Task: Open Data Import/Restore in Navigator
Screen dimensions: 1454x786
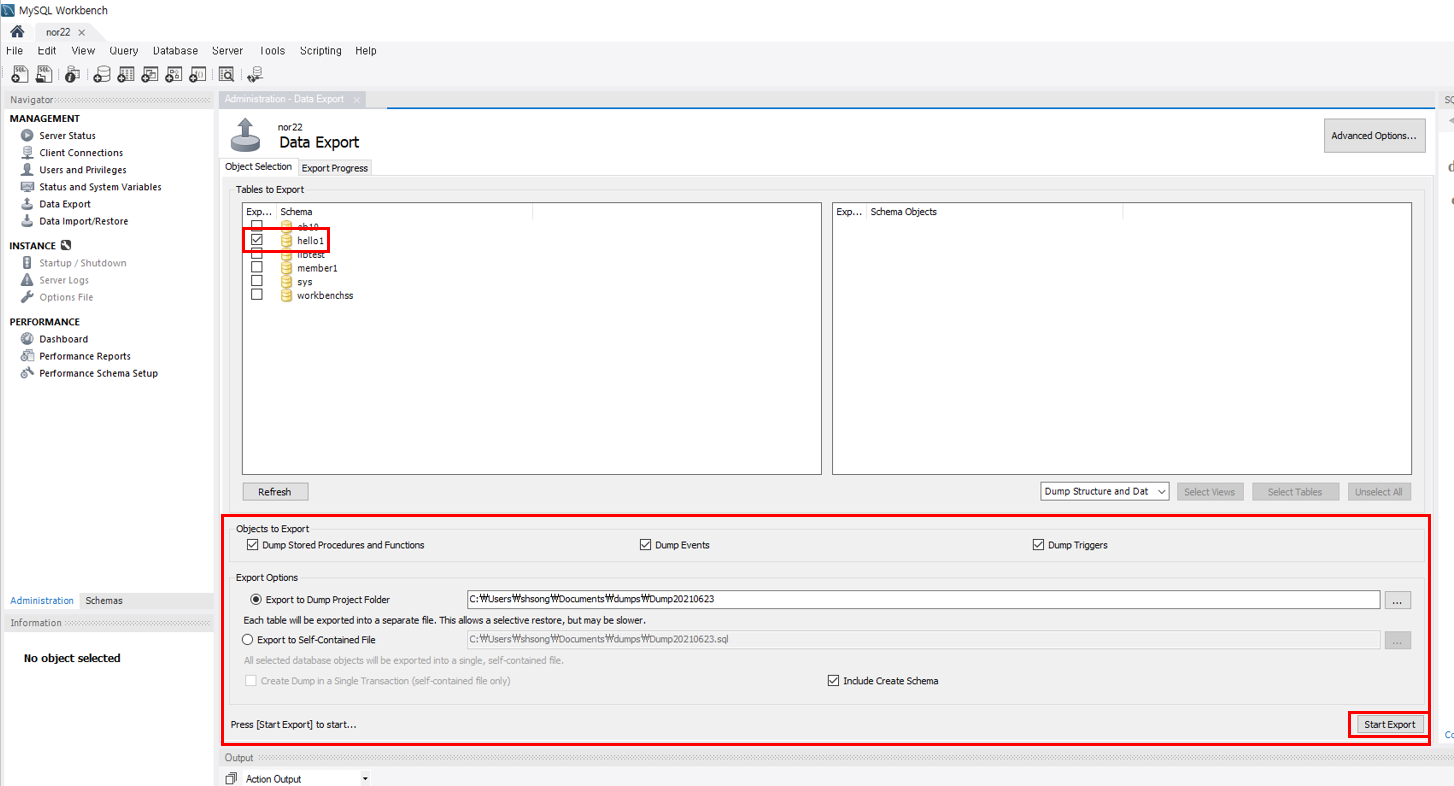Action: click(x=83, y=221)
